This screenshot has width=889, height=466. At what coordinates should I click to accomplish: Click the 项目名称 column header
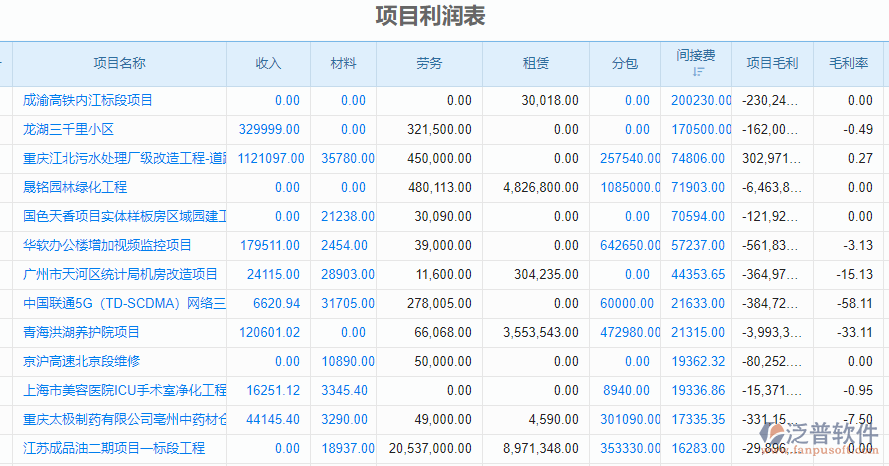pos(119,63)
